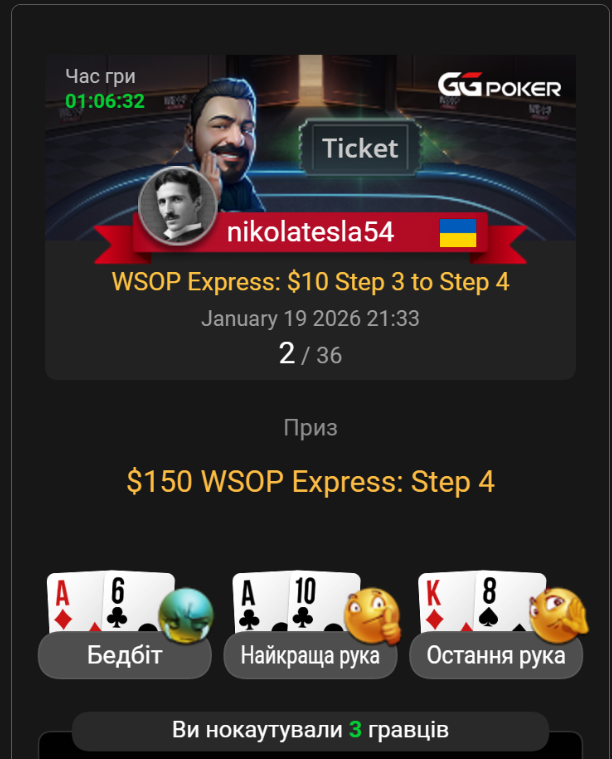
Task: Click the GGPoker logo
Action: coord(499,85)
